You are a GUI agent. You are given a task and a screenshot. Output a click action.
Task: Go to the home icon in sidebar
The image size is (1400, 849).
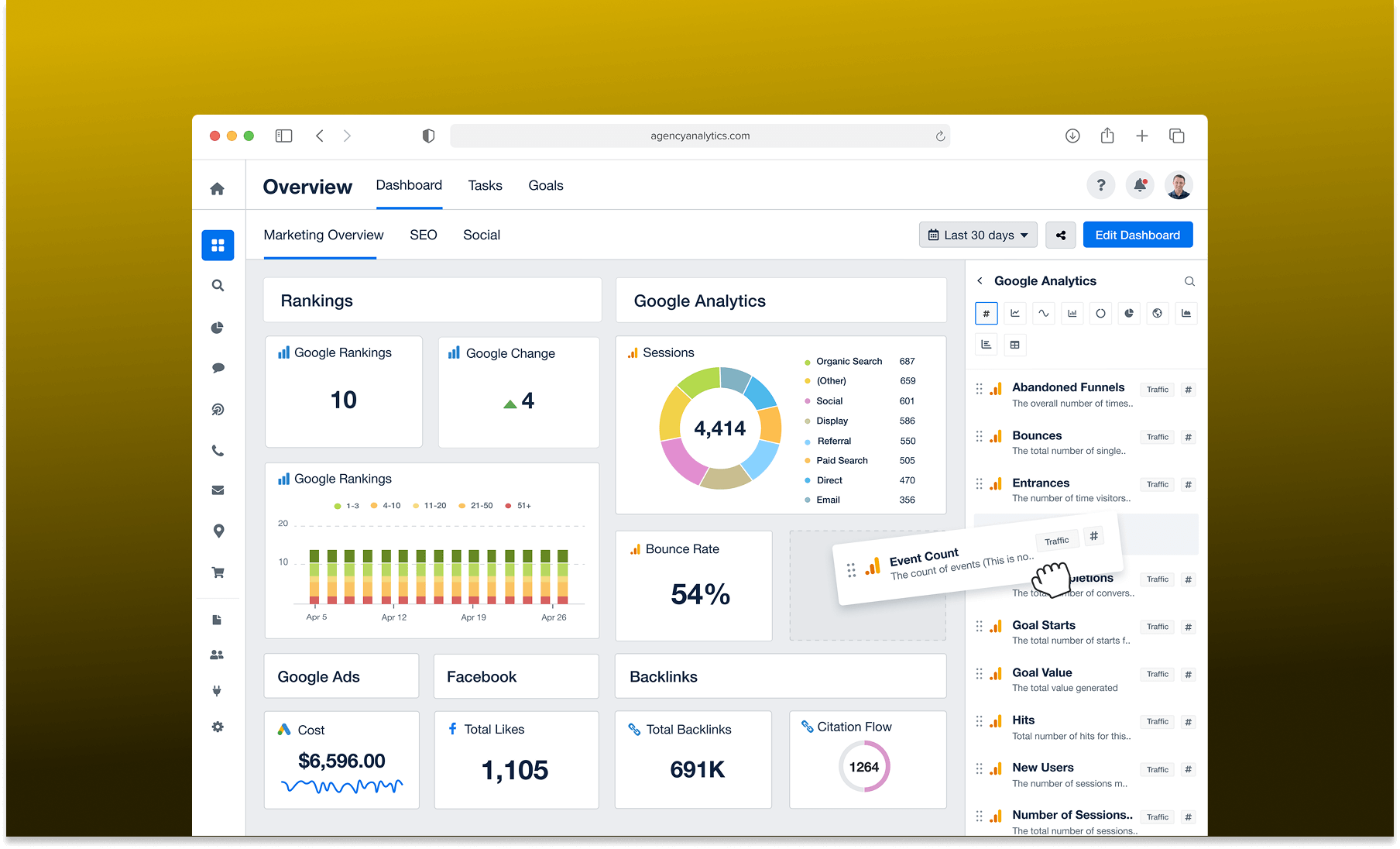point(218,188)
